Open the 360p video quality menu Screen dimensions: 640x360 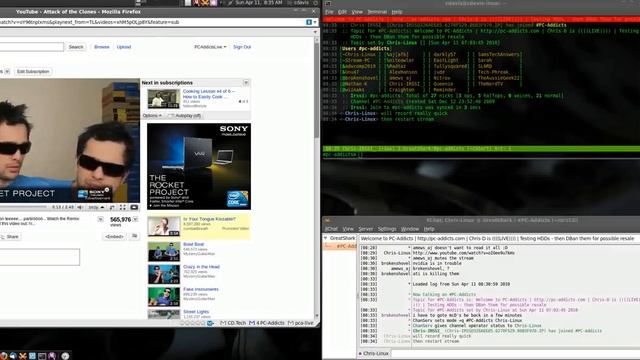[x=96, y=207]
